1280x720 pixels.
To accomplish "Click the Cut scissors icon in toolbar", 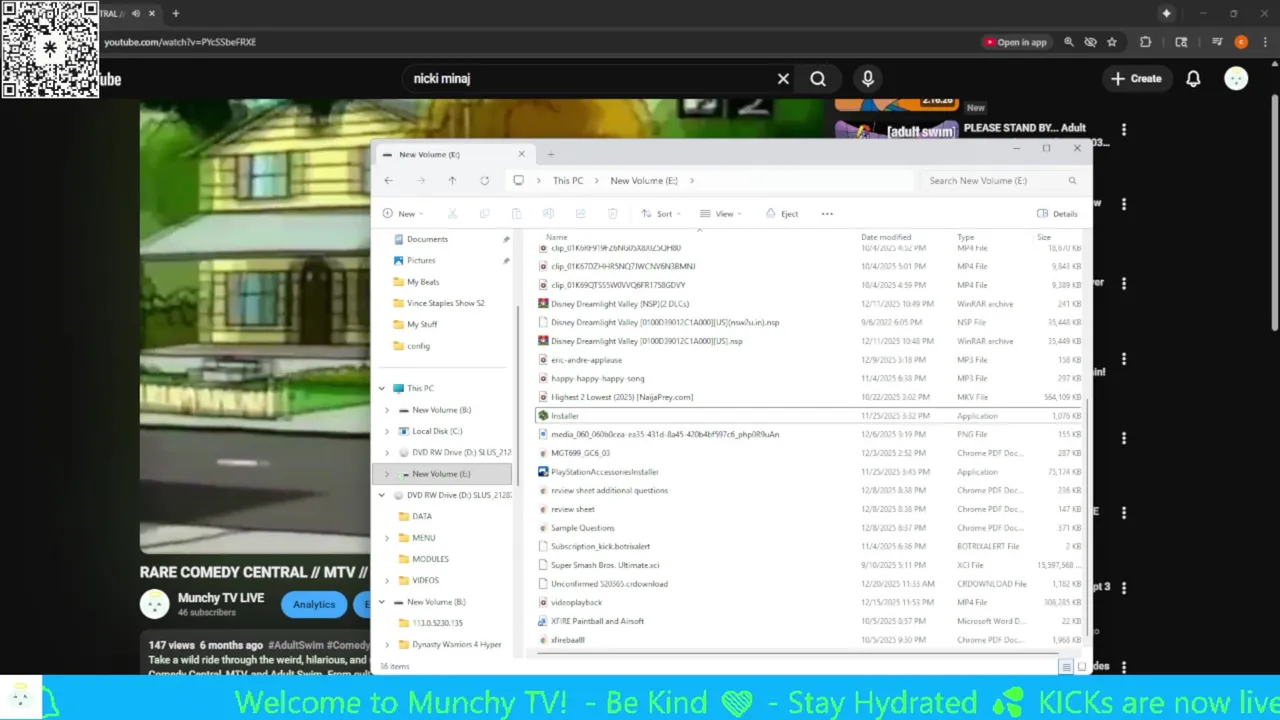I will click(452, 214).
